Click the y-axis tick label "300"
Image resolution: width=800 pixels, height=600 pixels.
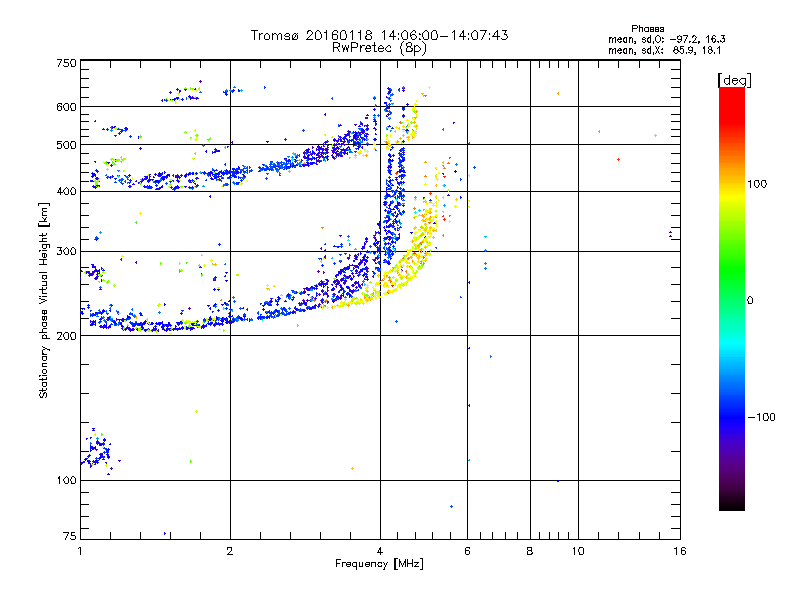pyautogui.click(x=66, y=252)
